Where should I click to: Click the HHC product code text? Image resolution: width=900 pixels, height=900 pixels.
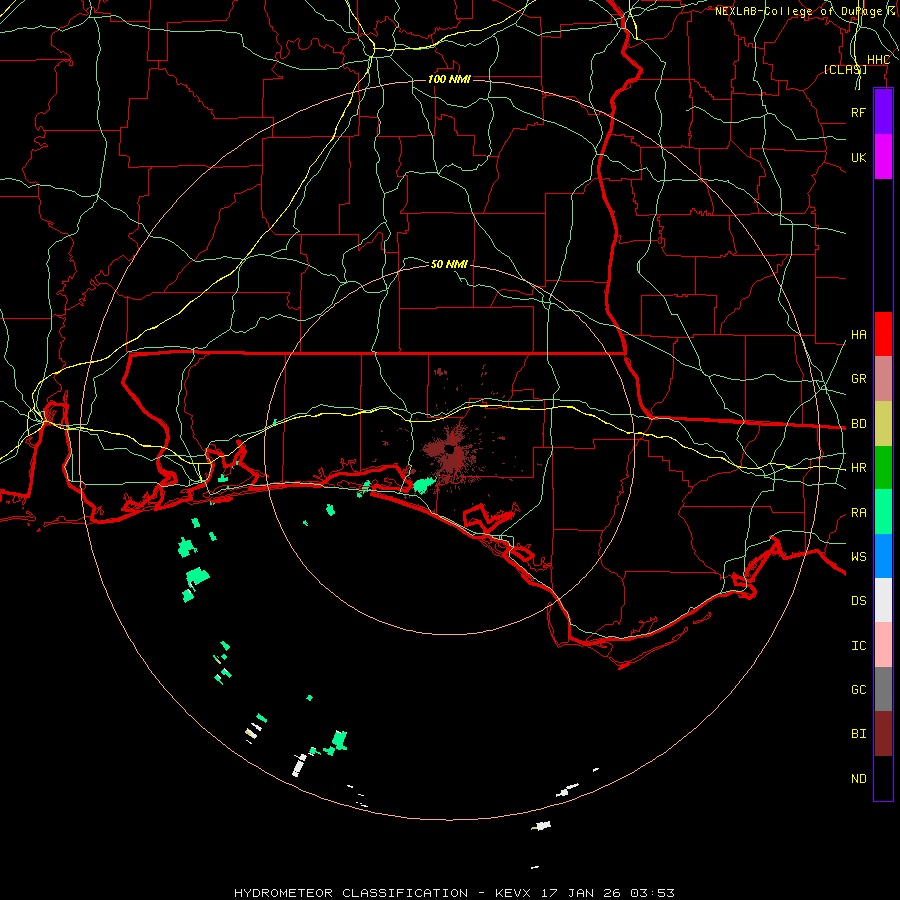coord(878,60)
